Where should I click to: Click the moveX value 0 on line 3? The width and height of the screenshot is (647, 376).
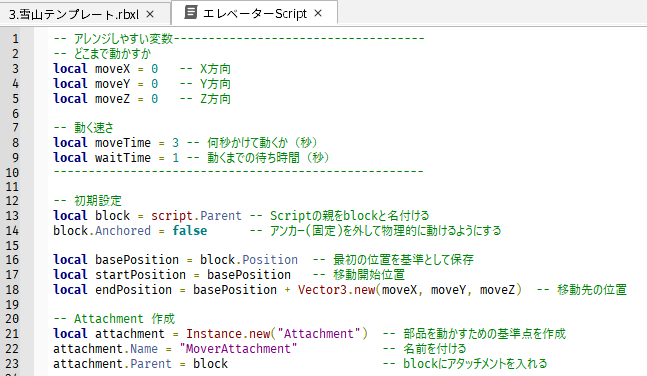[x=154, y=69]
